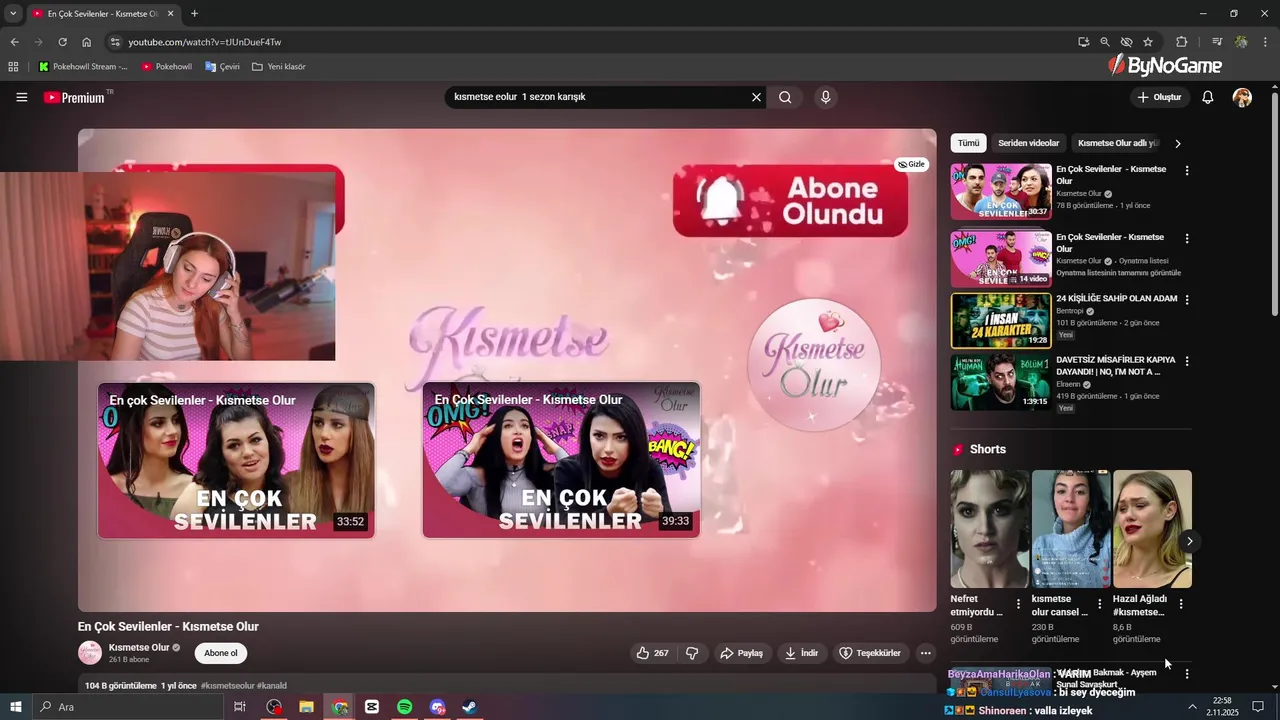Open options for kısmetse olur cansel short
The width and height of the screenshot is (1280, 720).
click(1099, 604)
